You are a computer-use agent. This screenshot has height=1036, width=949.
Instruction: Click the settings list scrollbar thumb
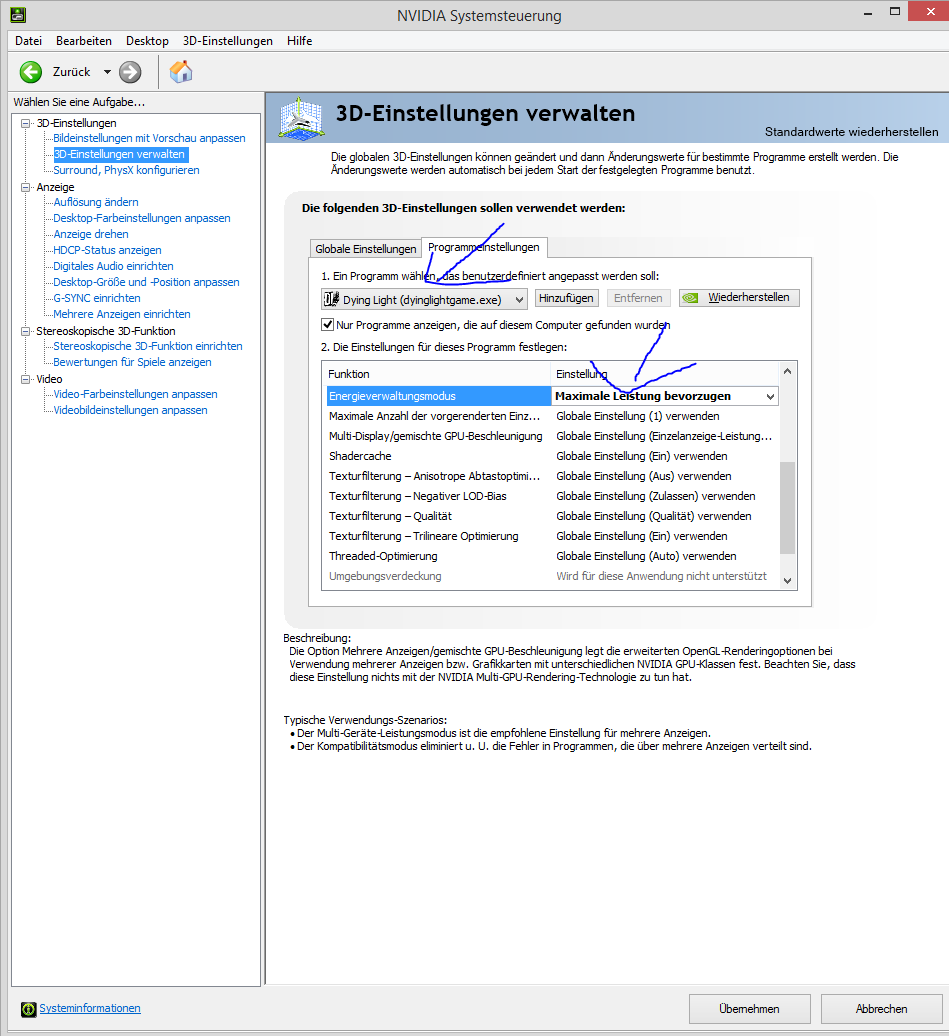point(787,507)
